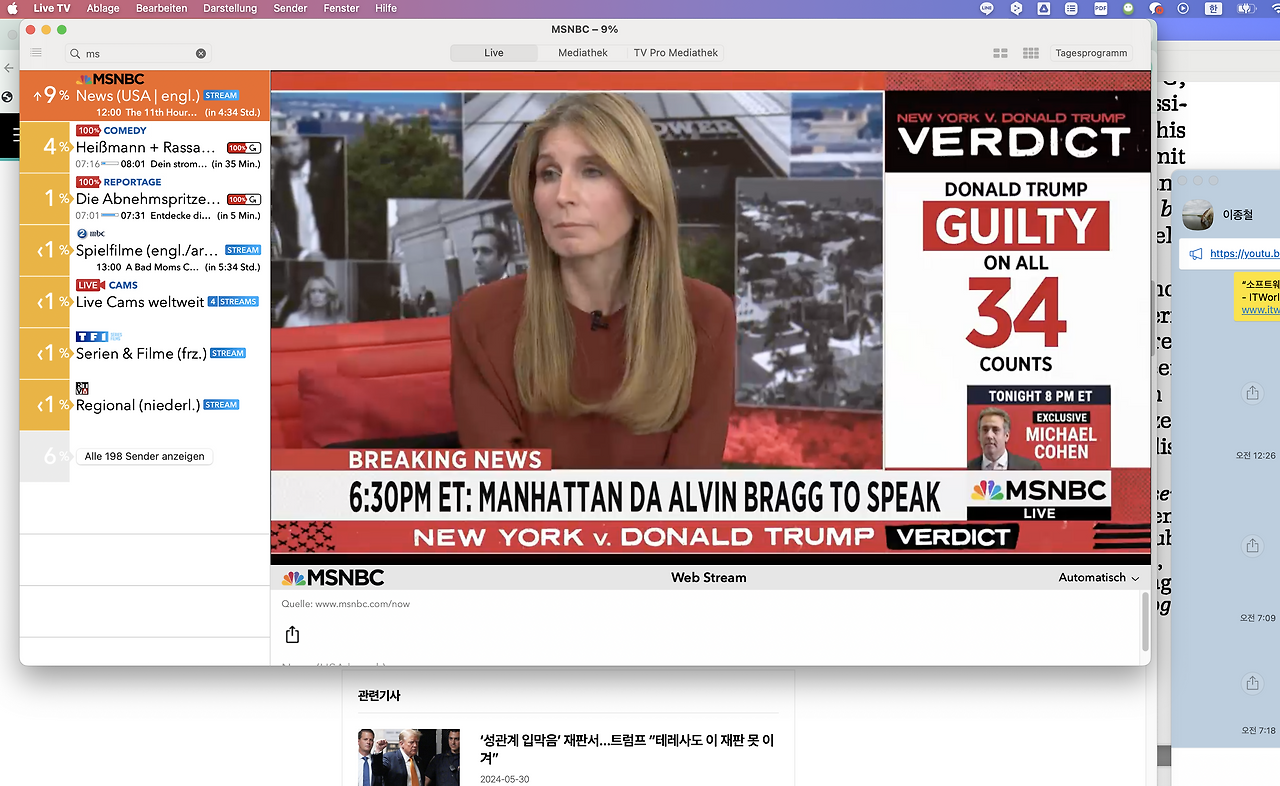This screenshot has width=1280, height=786.
Task: Click the back arrow in the browser window
Action: [x=9, y=68]
